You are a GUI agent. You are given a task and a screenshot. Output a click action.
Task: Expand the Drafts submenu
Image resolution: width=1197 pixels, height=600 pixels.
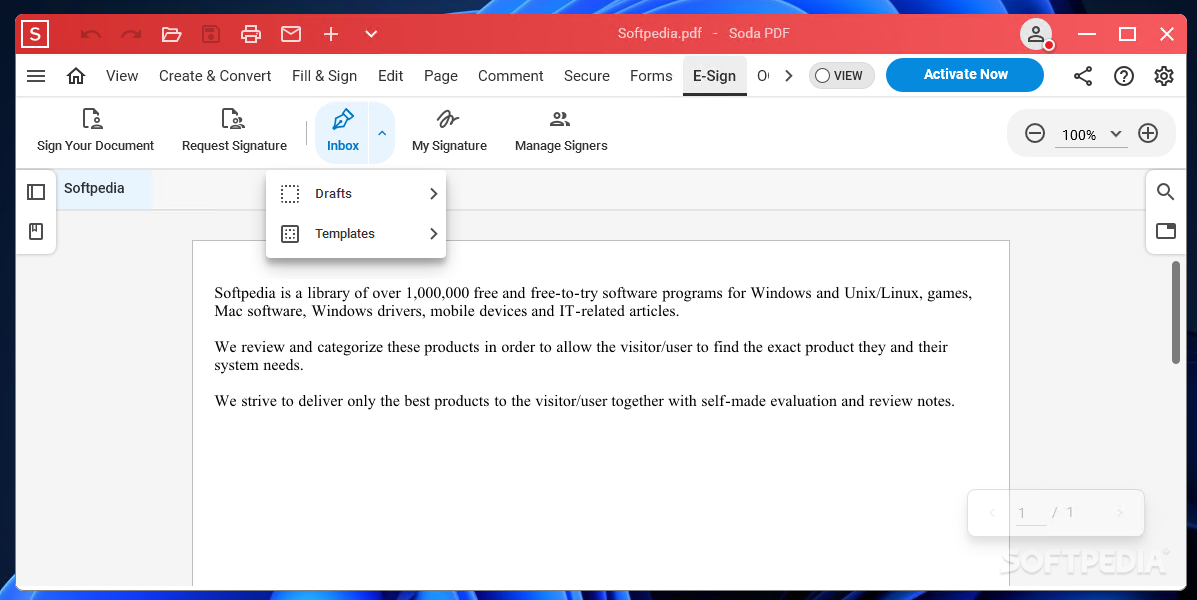tap(356, 194)
